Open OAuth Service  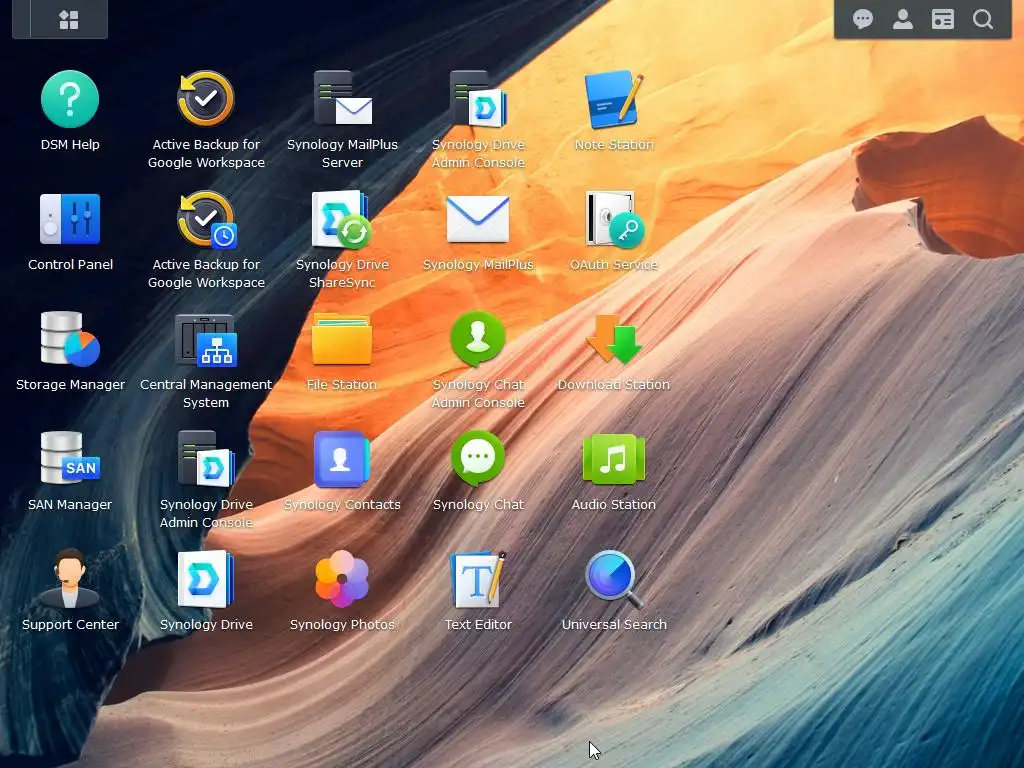[x=614, y=219]
